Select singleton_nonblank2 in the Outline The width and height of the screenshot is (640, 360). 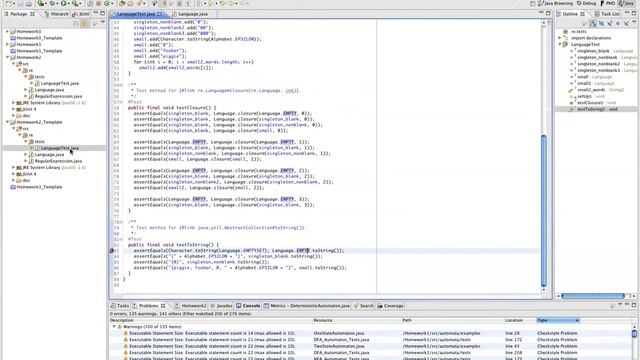click(x=598, y=64)
